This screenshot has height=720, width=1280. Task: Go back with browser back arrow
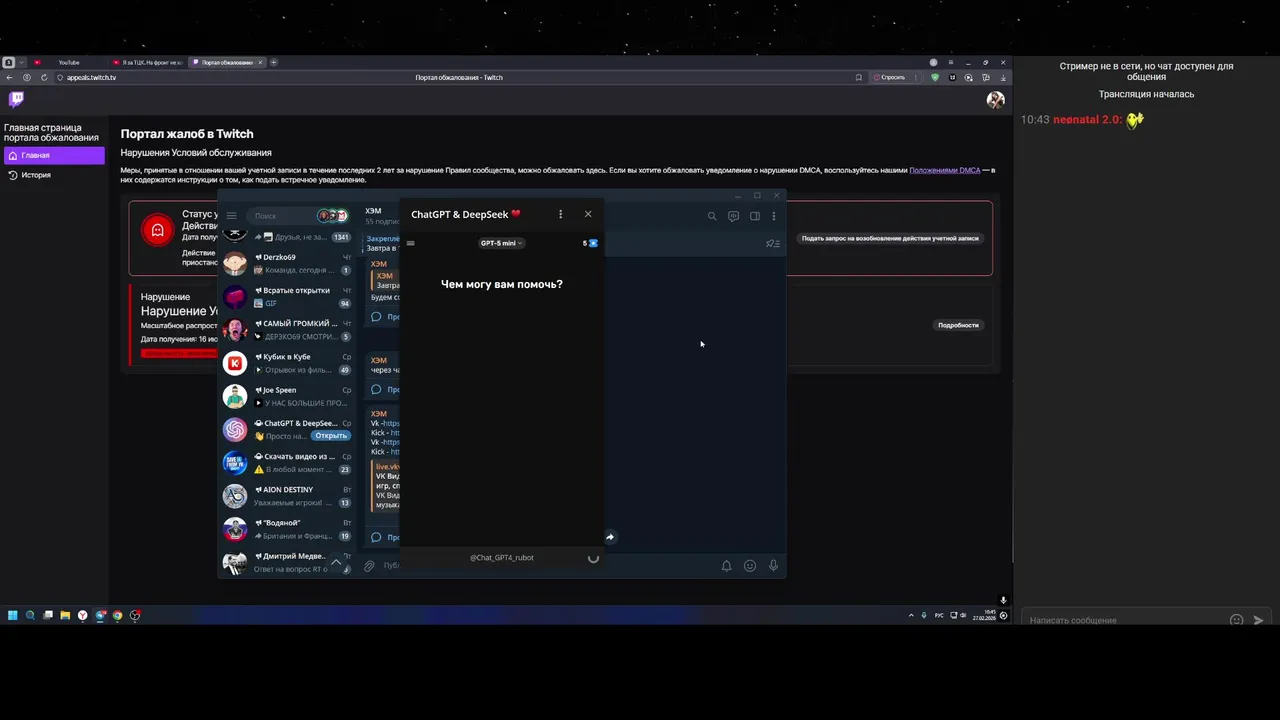pos(9,77)
